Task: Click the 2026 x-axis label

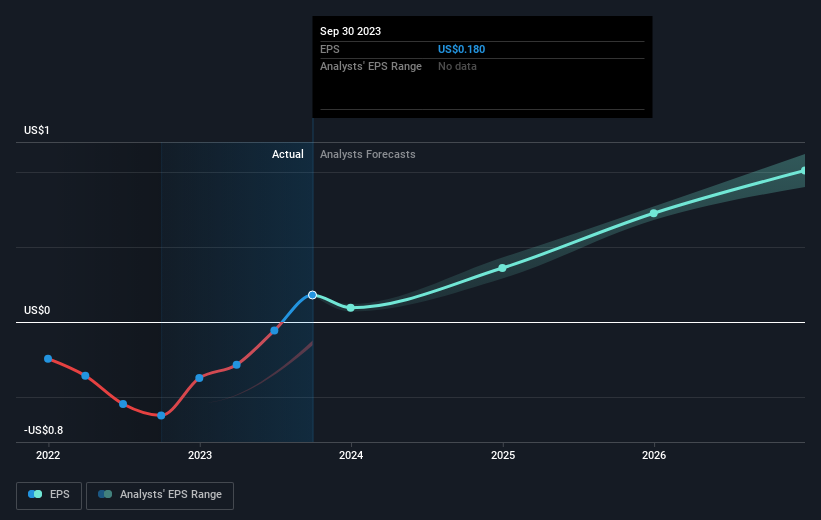Action: tap(654, 455)
